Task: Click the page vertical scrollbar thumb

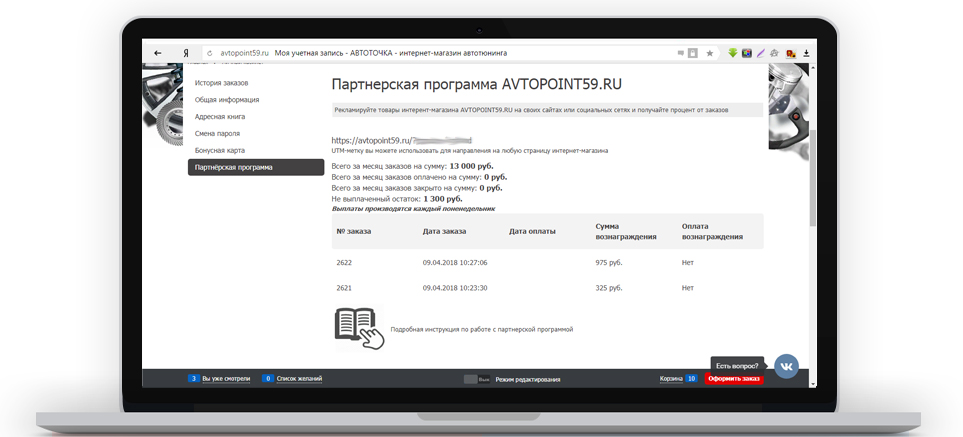Action: 813,178
